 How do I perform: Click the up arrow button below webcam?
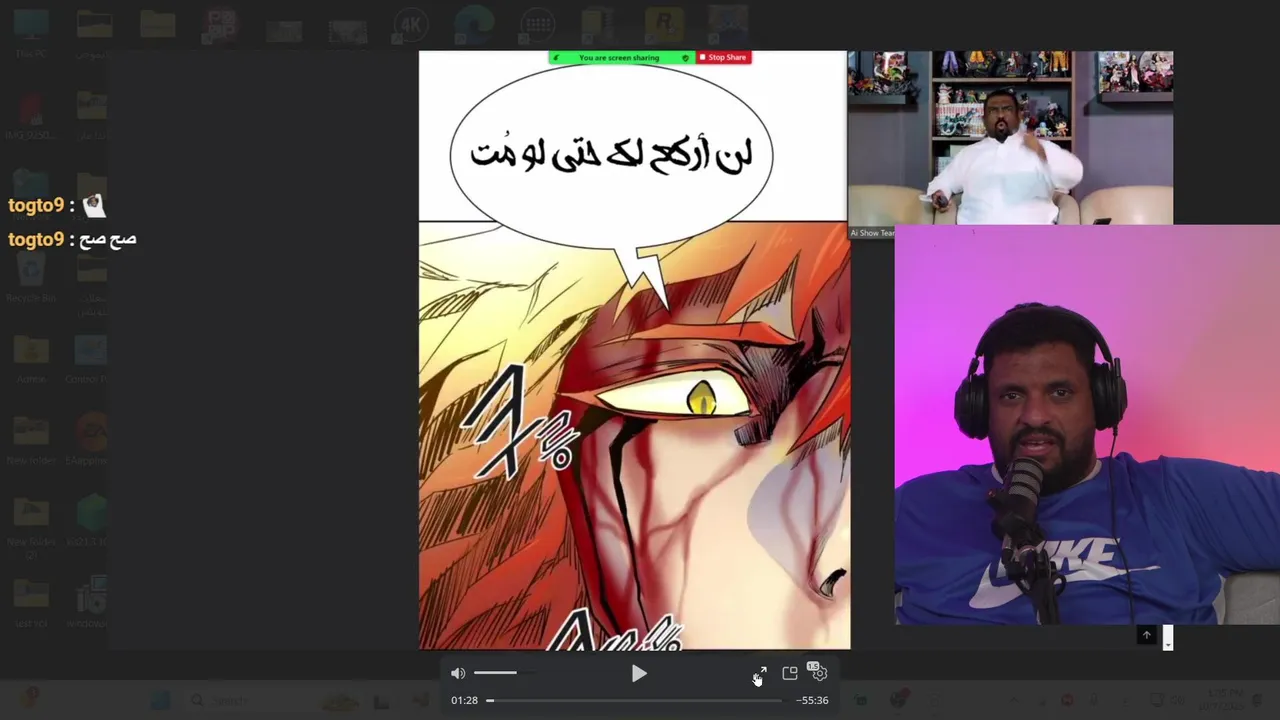(x=1147, y=635)
